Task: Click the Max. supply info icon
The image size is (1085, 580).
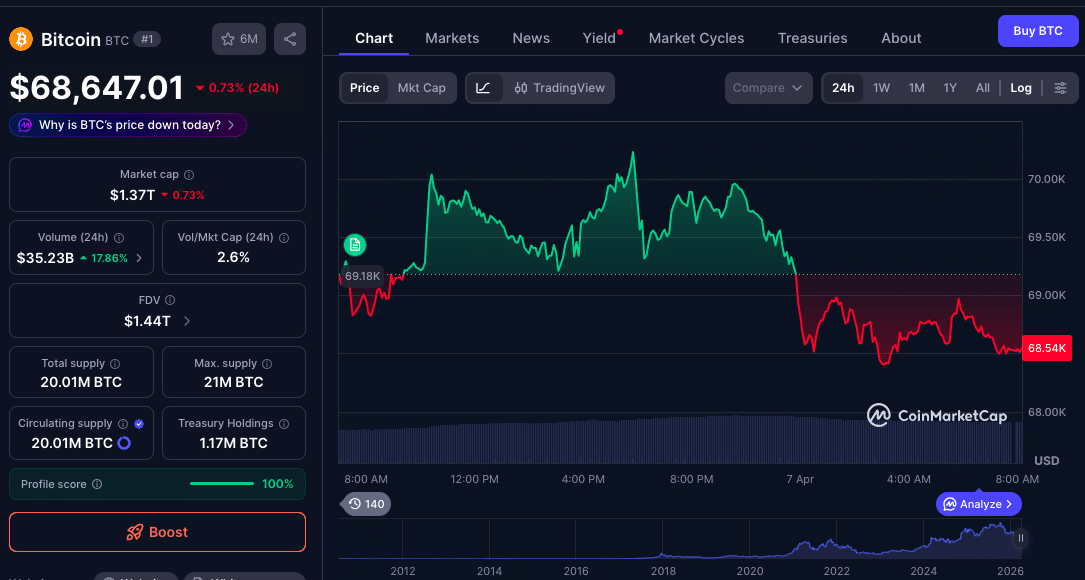Action: 267,364
